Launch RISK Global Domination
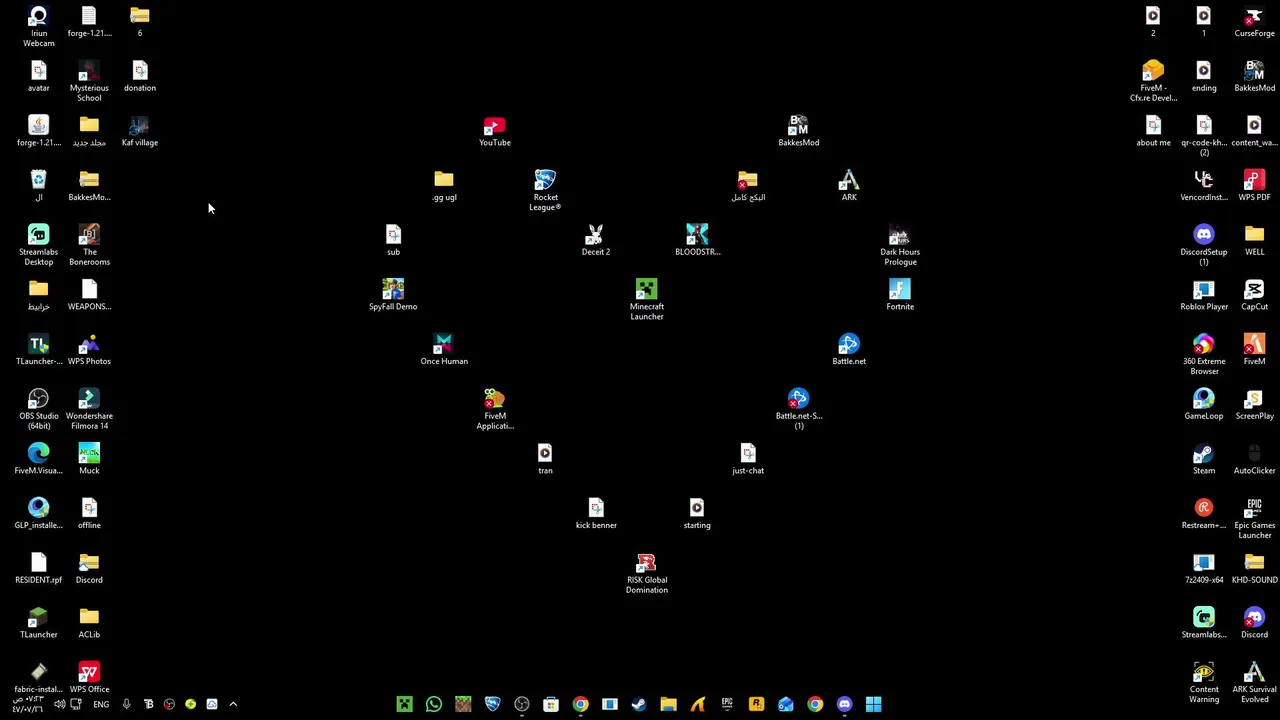 647,573
